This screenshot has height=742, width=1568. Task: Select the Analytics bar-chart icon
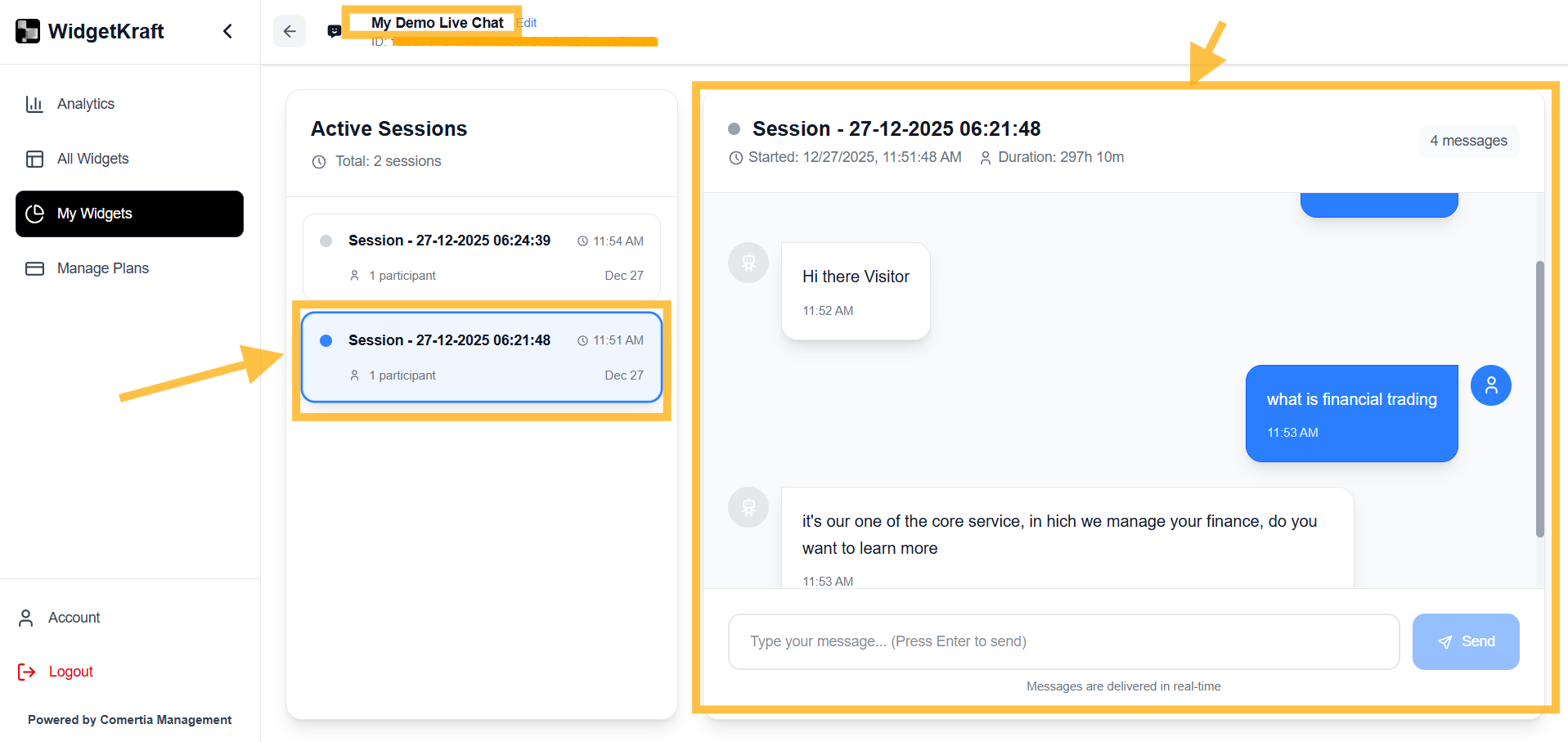point(34,104)
